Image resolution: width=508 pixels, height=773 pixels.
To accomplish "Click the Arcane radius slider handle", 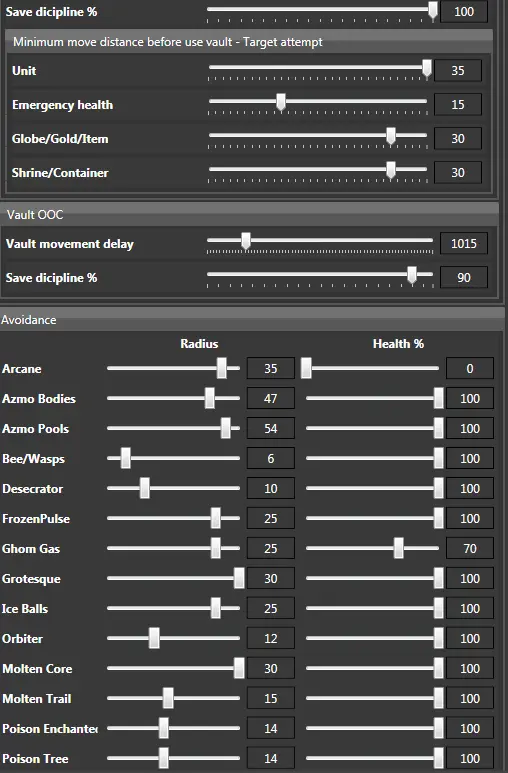I will 221,368.
